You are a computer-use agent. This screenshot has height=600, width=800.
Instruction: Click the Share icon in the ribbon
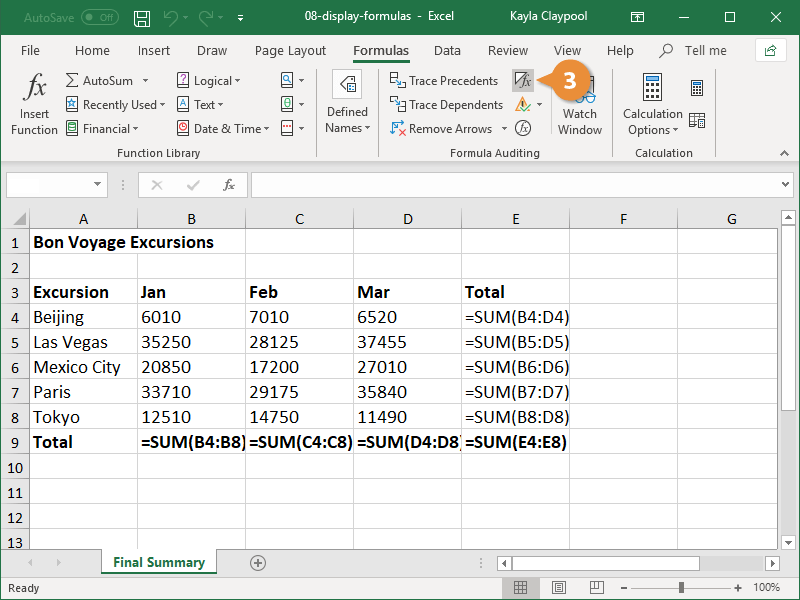tap(770, 51)
